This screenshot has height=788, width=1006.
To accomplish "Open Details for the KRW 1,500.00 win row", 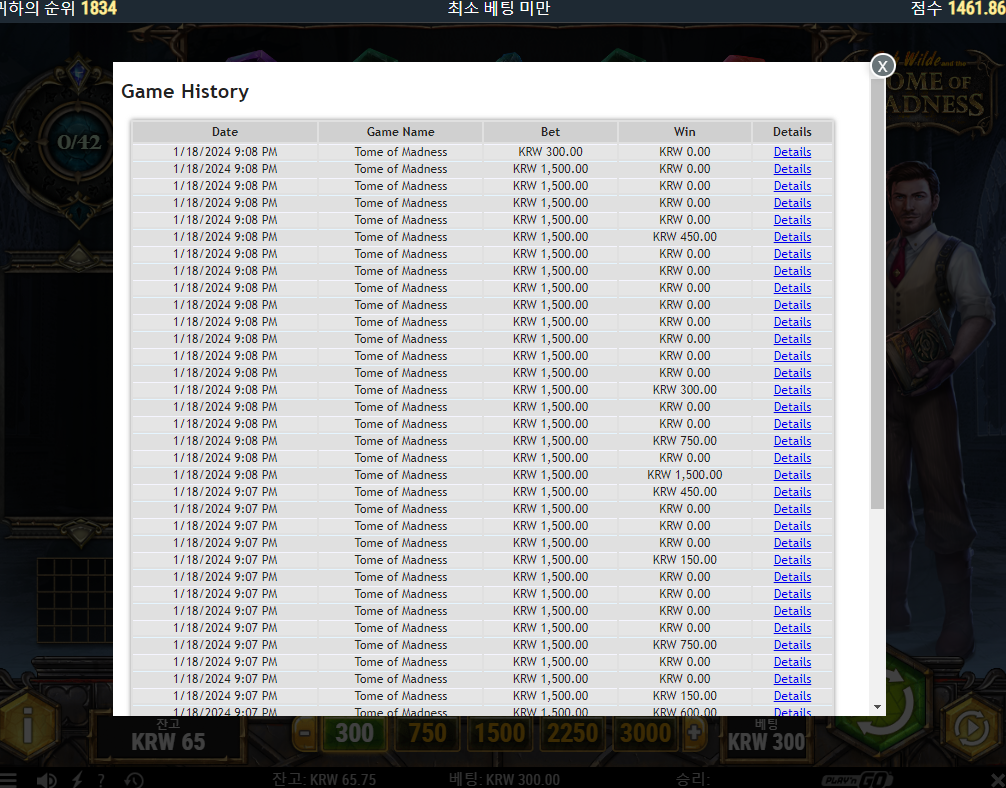I will [792, 475].
